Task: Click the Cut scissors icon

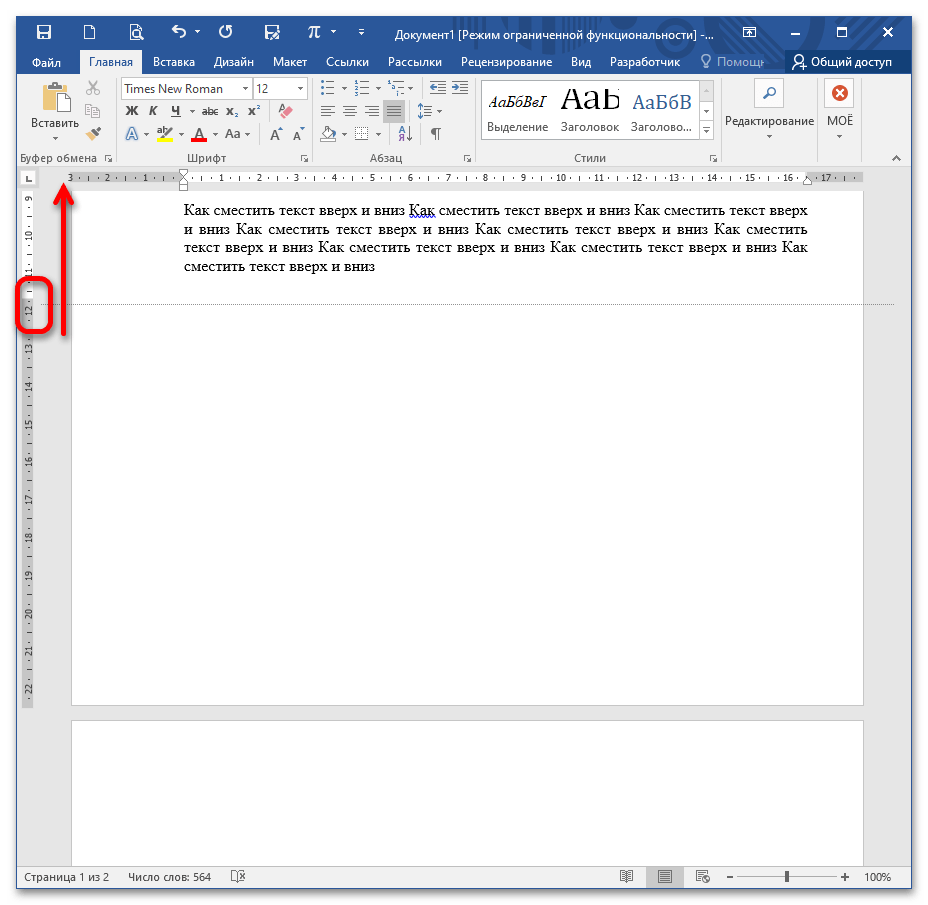Action: tap(93, 88)
